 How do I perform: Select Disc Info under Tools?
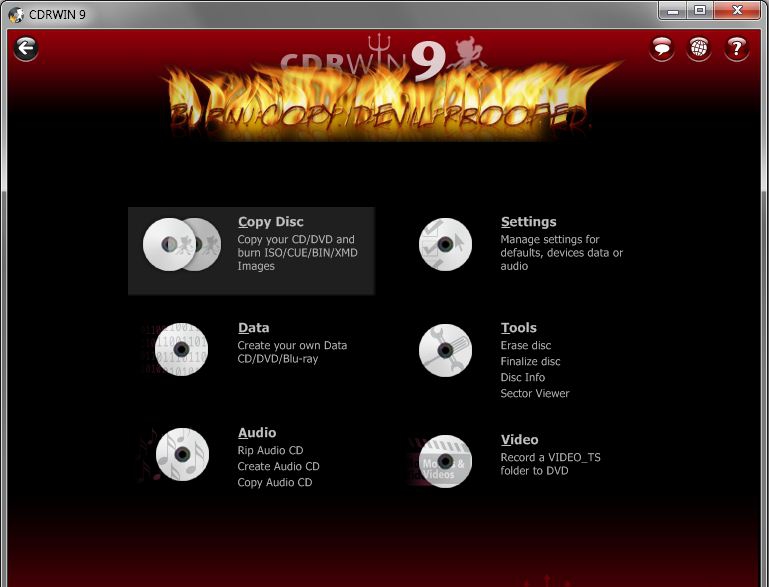point(522,377)
